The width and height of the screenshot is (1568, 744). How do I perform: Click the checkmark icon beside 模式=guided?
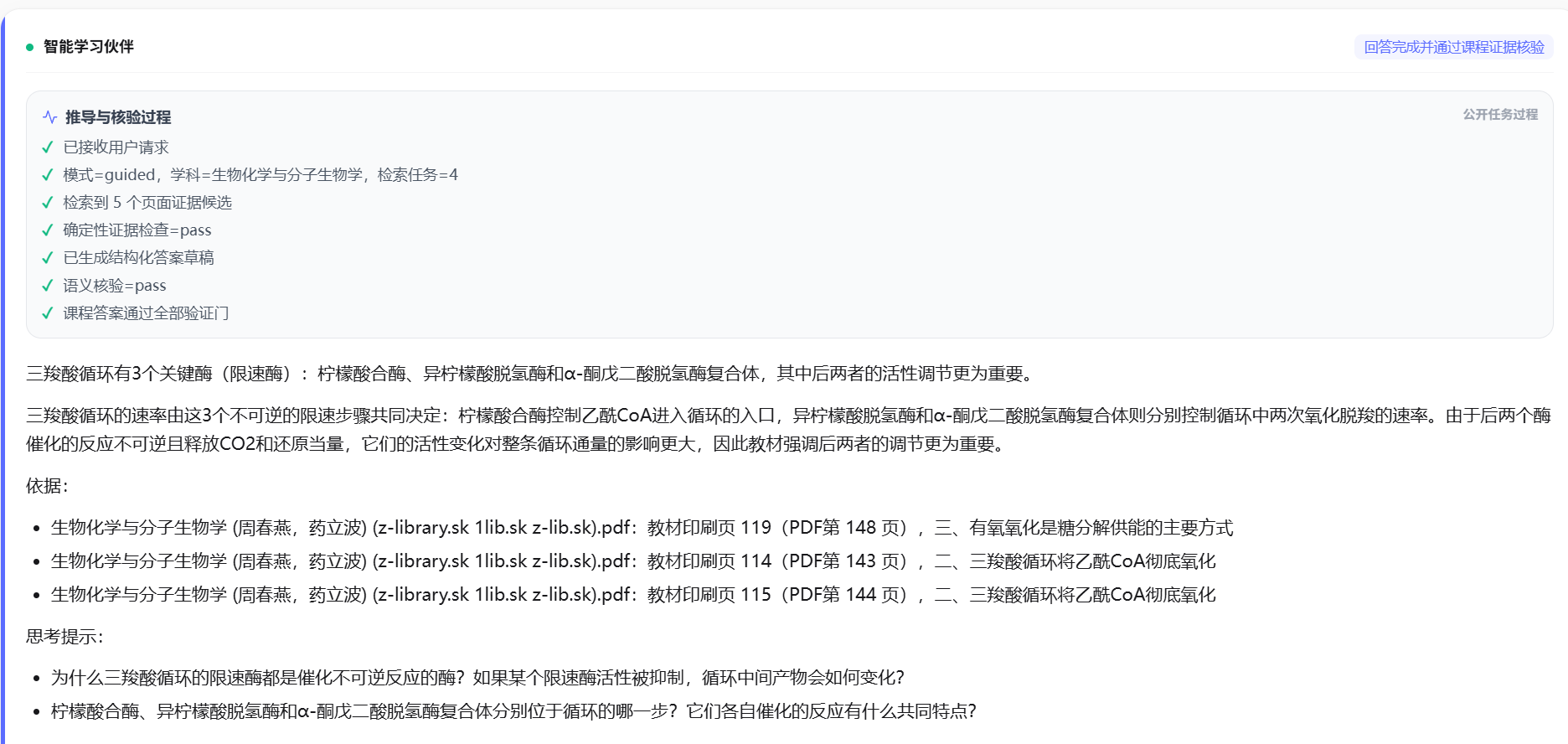click(48, 175)
